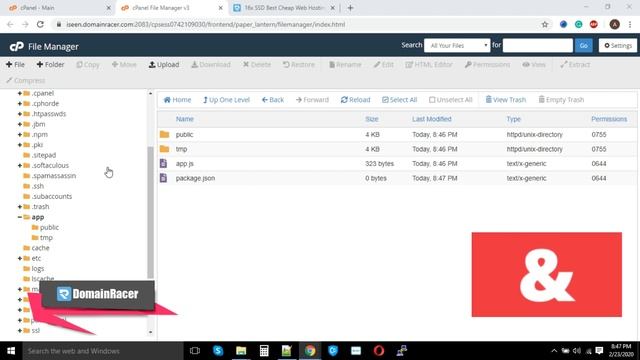
Task: Select the public folder row in list
Action: tap(397, 134)
